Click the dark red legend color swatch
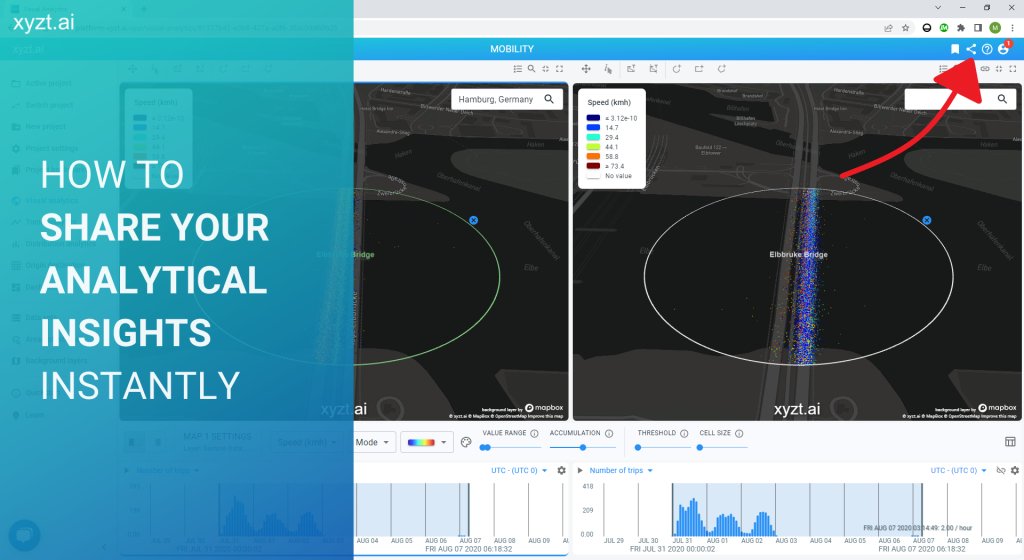 click(593, 166)
